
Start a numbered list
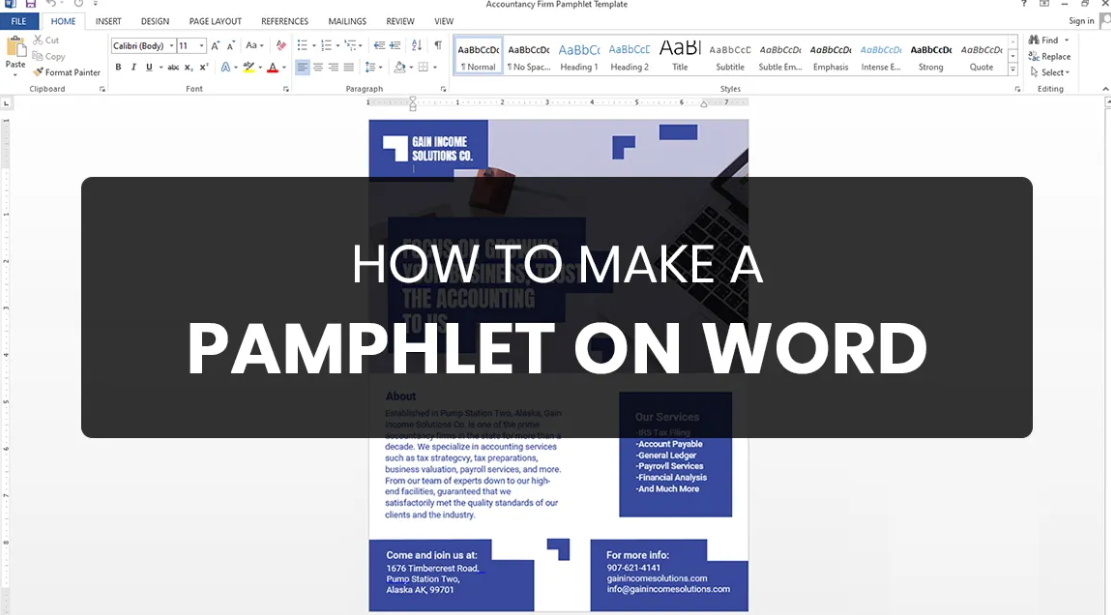click(x=326, y=46)
